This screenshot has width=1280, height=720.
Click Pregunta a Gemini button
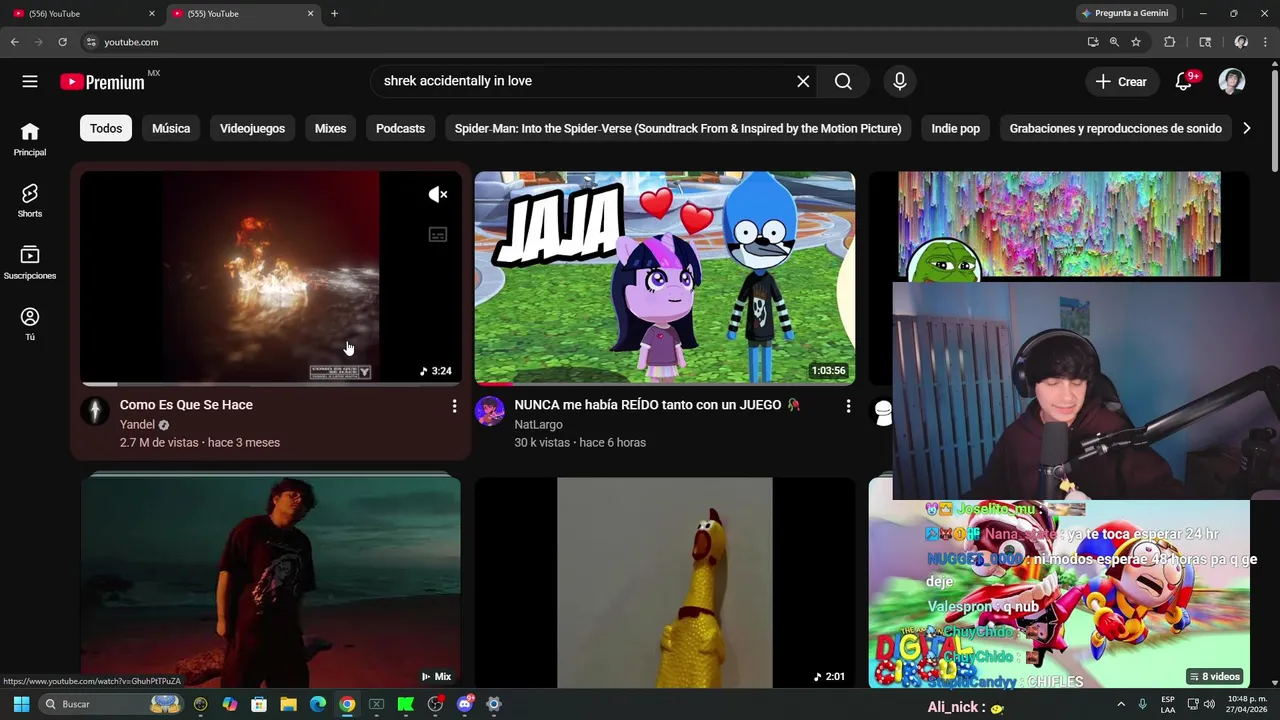tap(1124, 13)
